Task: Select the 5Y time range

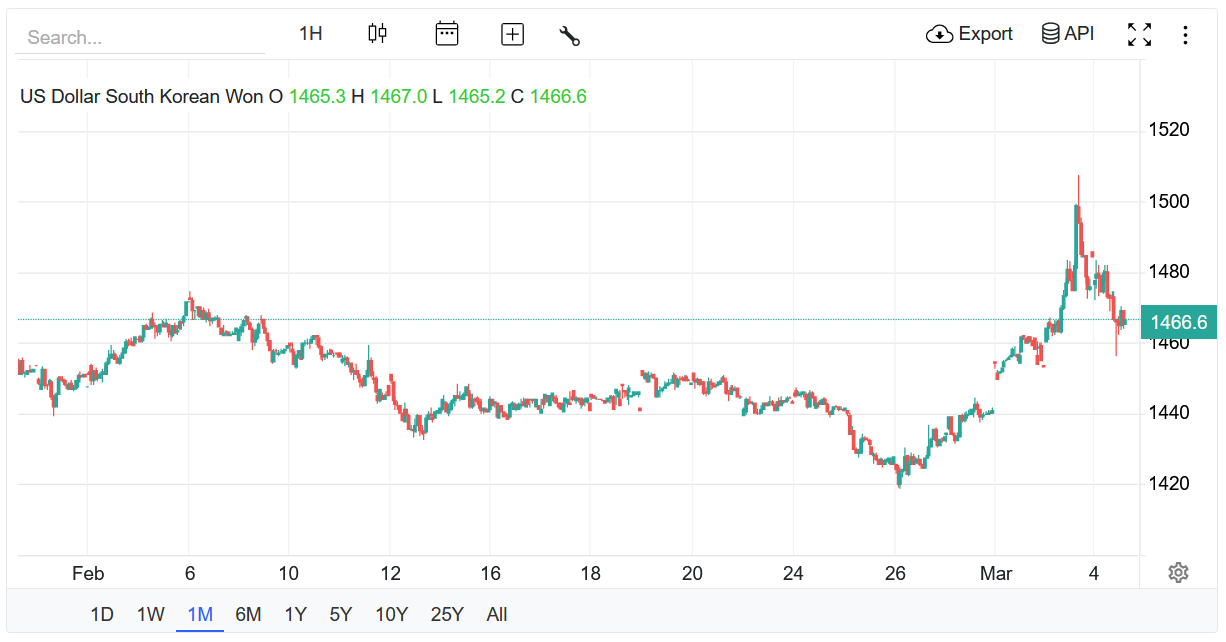Action: coord(341,614)
